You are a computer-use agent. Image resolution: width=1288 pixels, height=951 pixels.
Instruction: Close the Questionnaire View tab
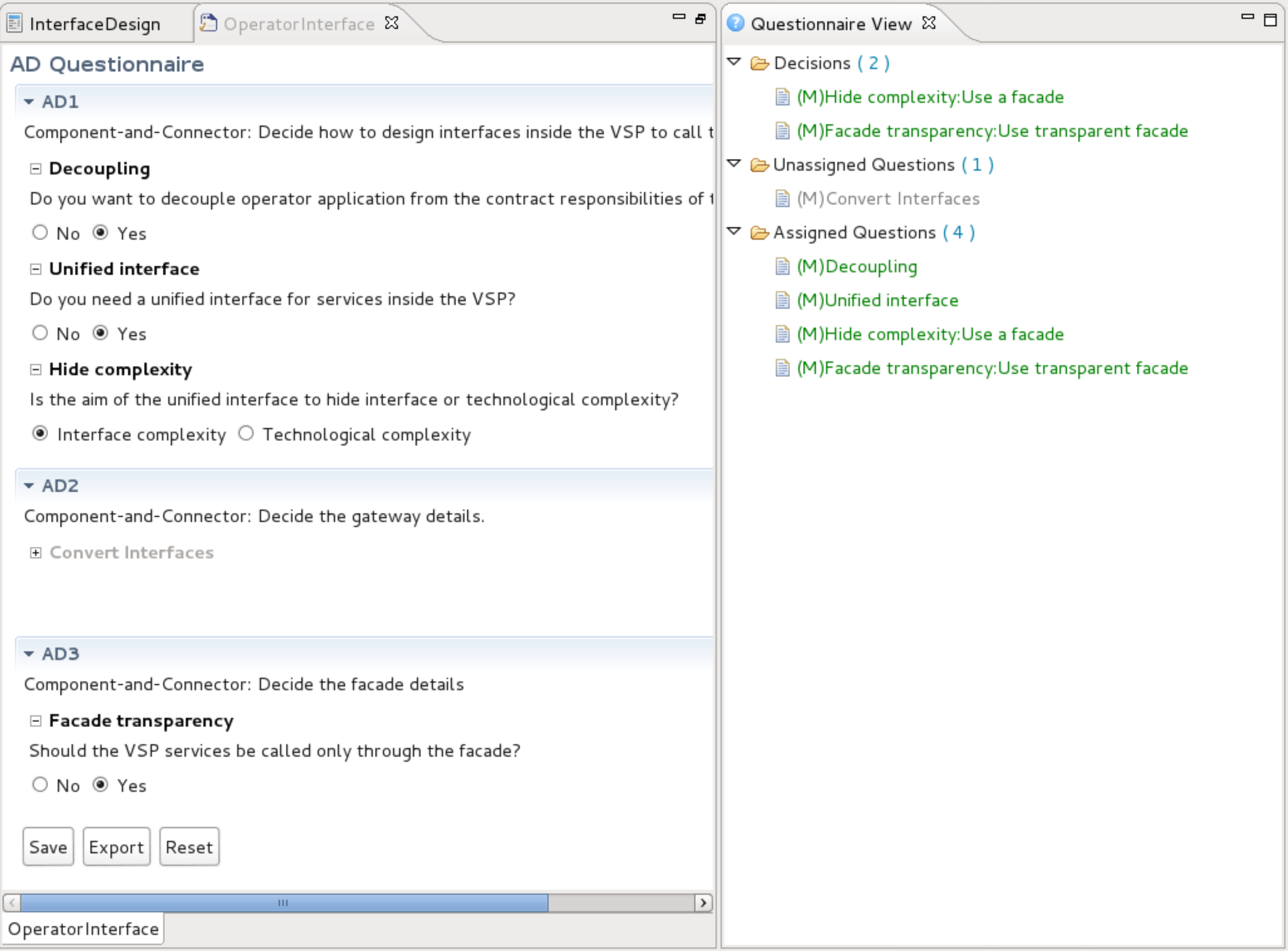[x=929, y=23]
